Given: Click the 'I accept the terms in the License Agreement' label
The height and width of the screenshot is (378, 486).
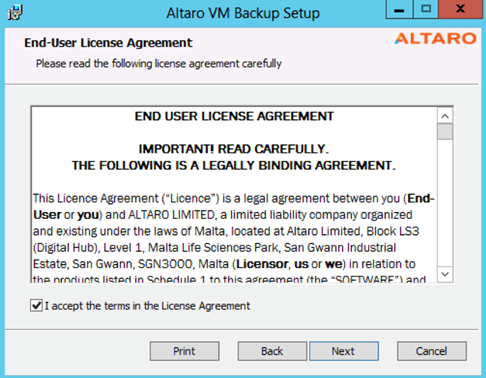Looking at the screenshot, I should pyautogui.click(x=147, y=306).
